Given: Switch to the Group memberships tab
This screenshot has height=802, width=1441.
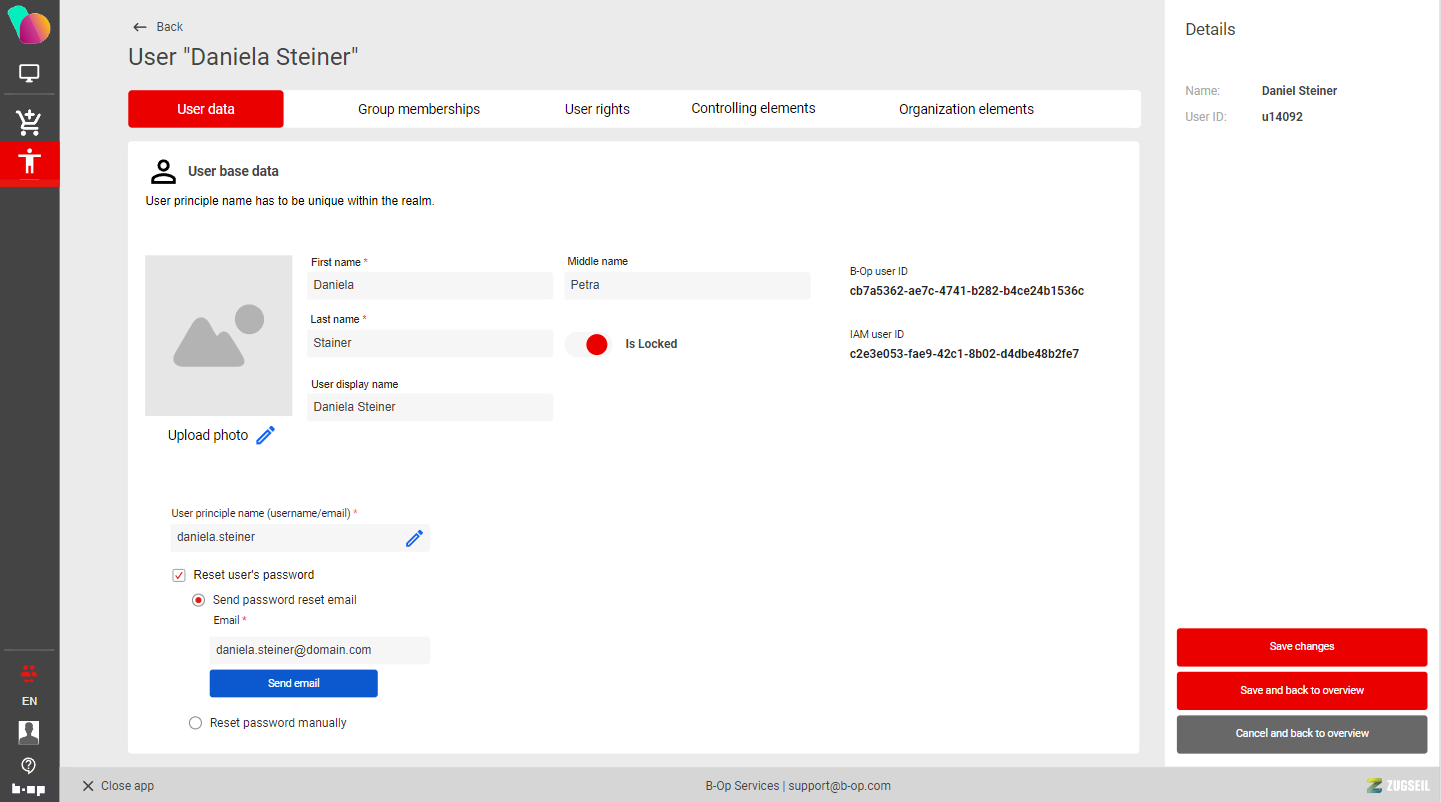Looking at the screenshot, I should pyautogui.click(x=419, y=109).
